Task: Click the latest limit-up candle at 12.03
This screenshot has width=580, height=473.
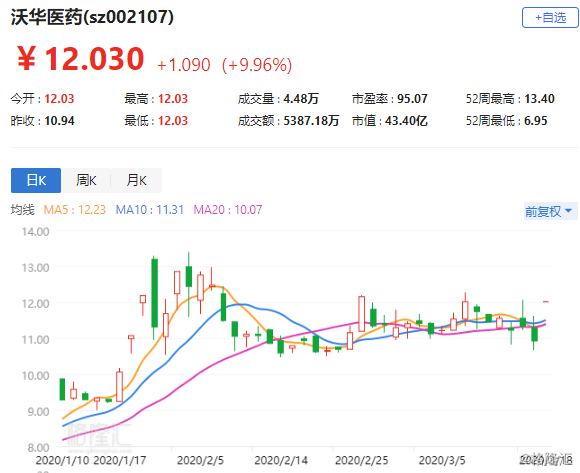Action: (546, 302)
